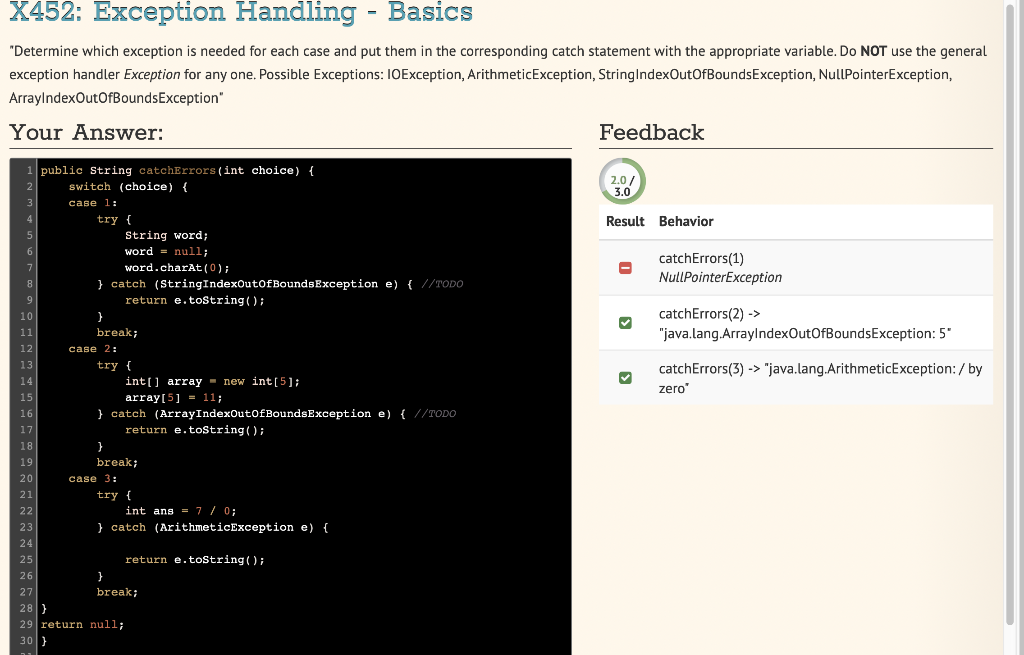Select the green checkmark beside catchErrors(3)
The height and width of the screenshot is (655, 1024).
pyautogui.click(x=625, y=378)
